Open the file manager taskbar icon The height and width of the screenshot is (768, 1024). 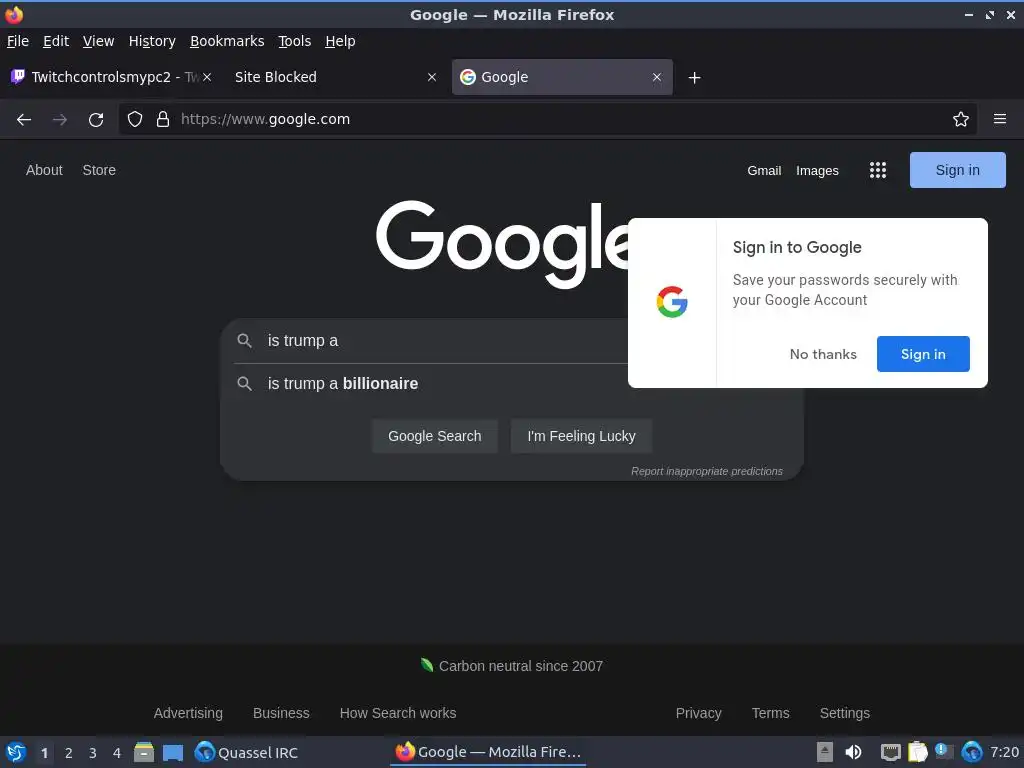pos(144,752)
